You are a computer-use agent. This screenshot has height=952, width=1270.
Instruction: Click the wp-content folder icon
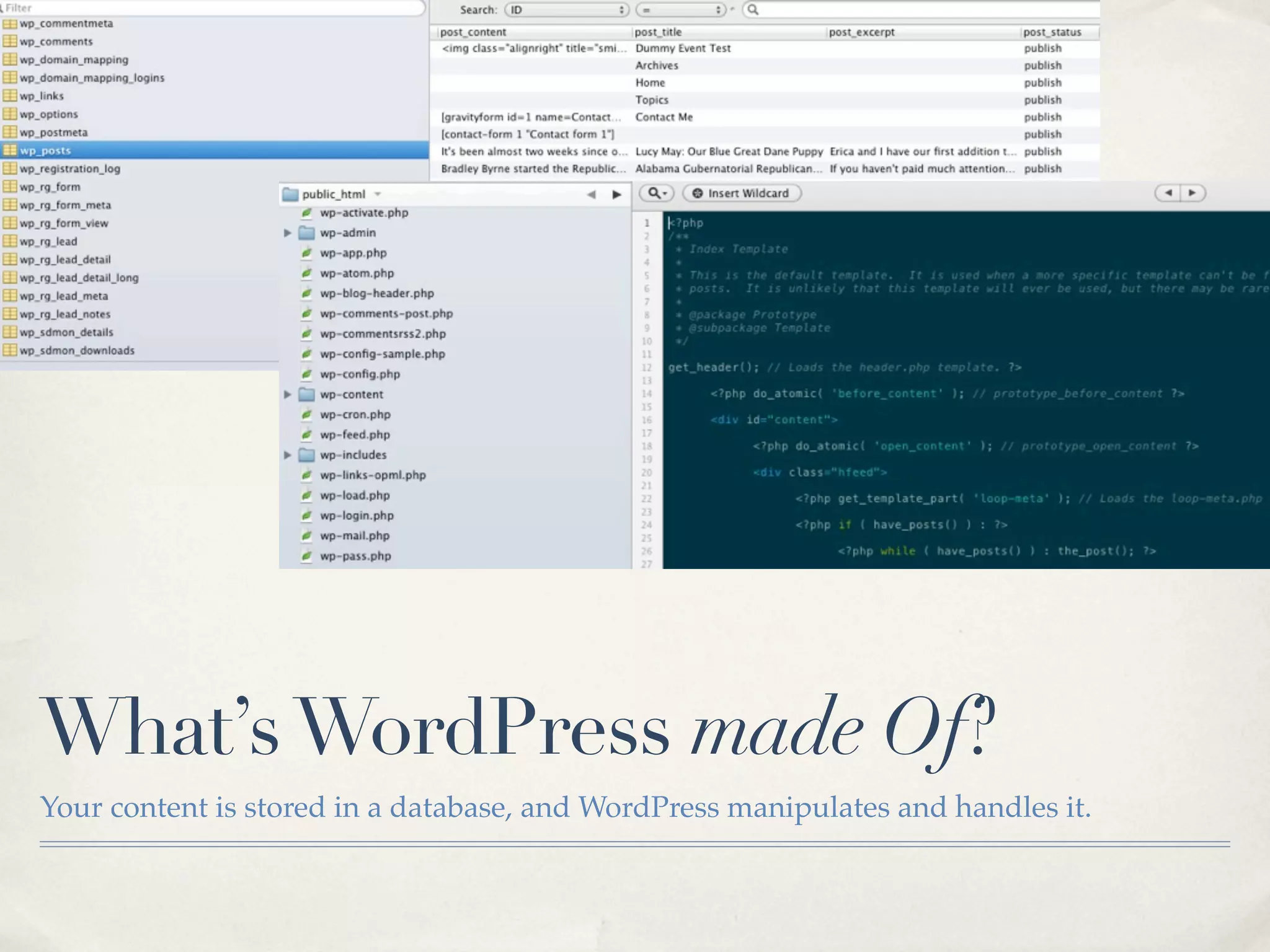[306, 395]
